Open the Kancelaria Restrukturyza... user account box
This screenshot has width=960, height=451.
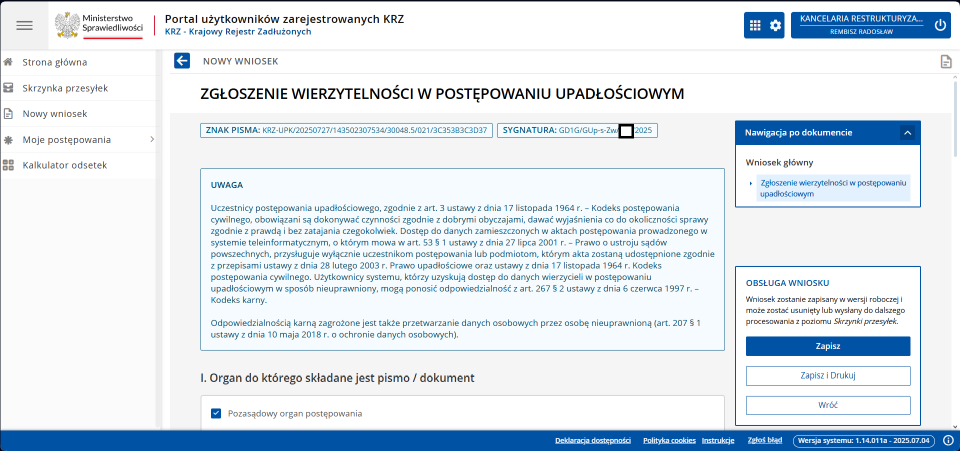click(x=860, y=25)
